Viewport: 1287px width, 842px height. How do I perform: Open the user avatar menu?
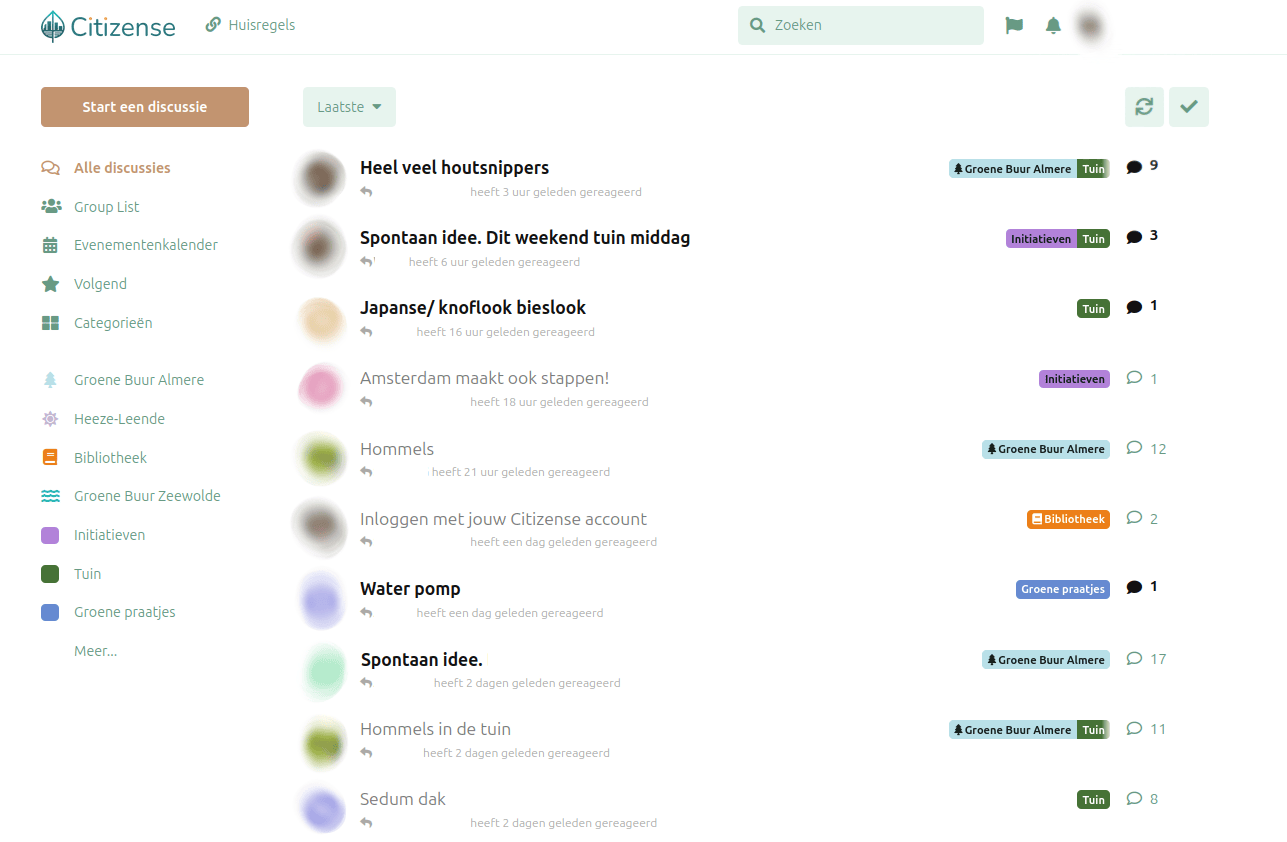coord(1089,27)
